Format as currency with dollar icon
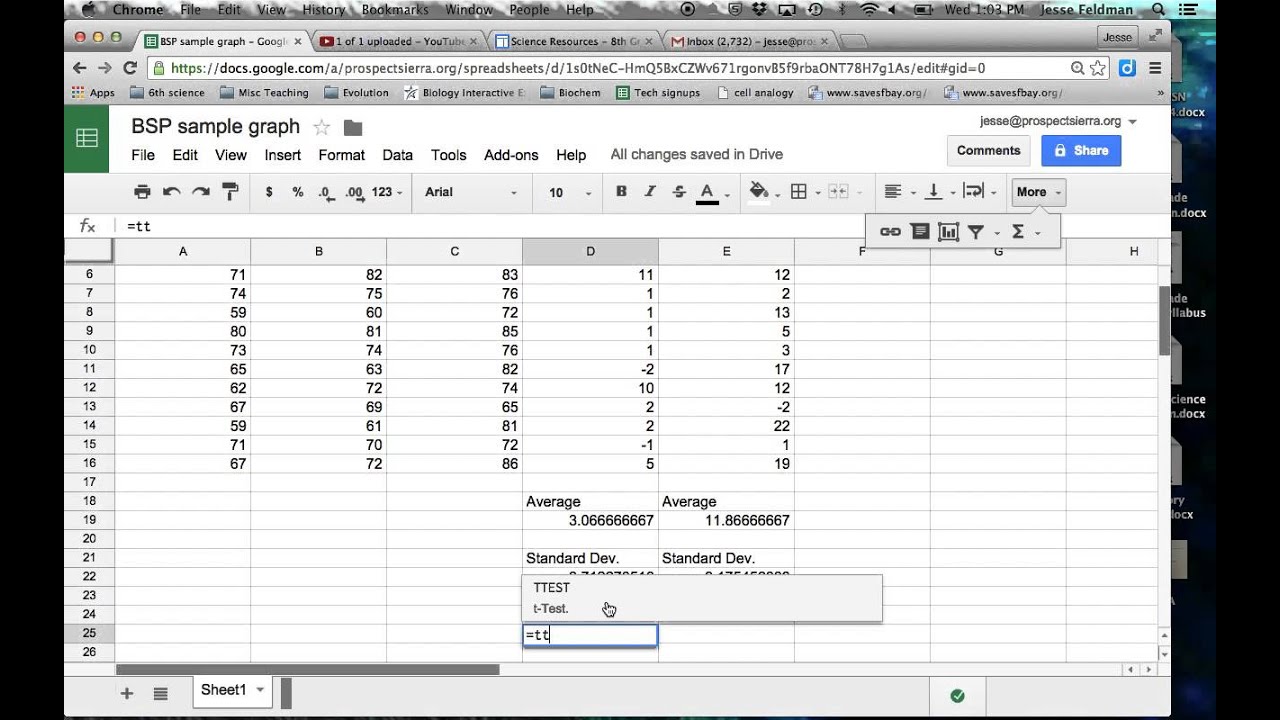 (x=269, y=192)
